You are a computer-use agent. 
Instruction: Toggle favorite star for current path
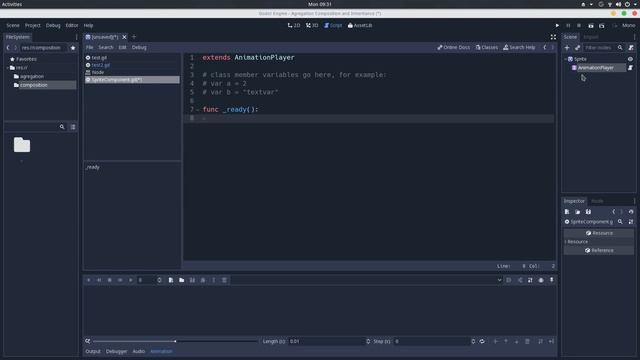pos(73,48)
